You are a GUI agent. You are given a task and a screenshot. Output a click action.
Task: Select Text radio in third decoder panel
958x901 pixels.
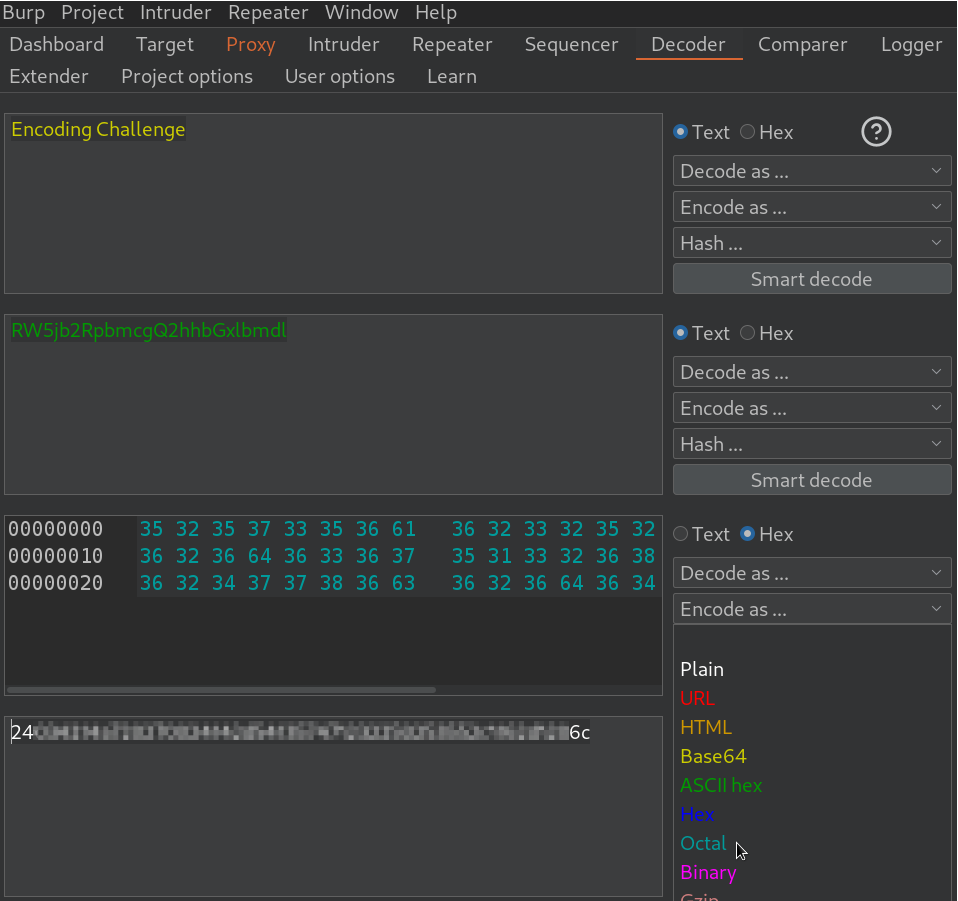click(680, 534)
